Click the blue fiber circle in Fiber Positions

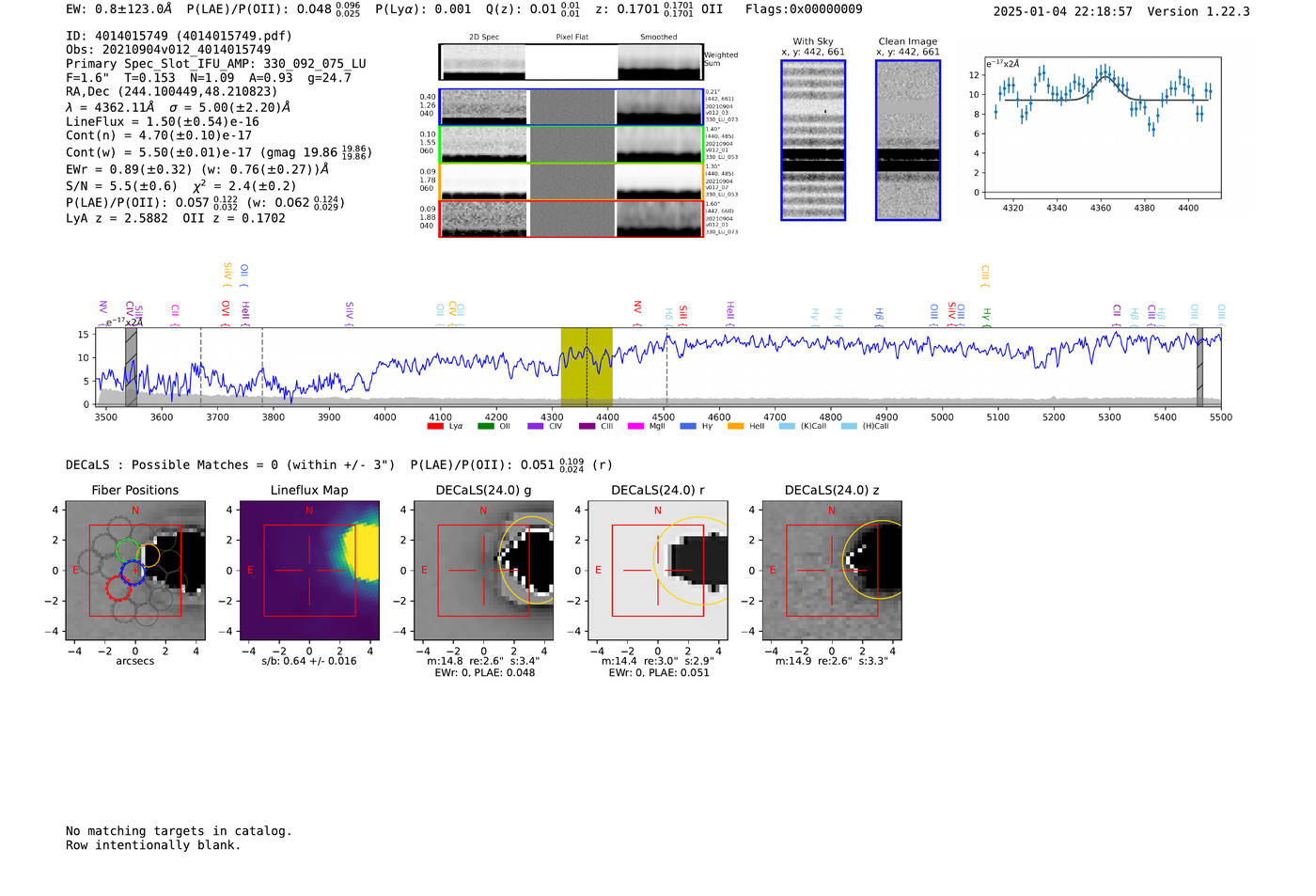pyautogui.click(x=133, y=573)
